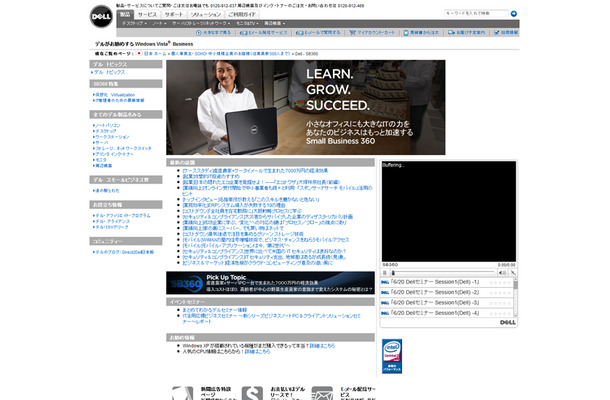Screen dimensions: 610x400
Task: Select the Japan flag icon in breadcrumb
Action: [x=139, y=53]
